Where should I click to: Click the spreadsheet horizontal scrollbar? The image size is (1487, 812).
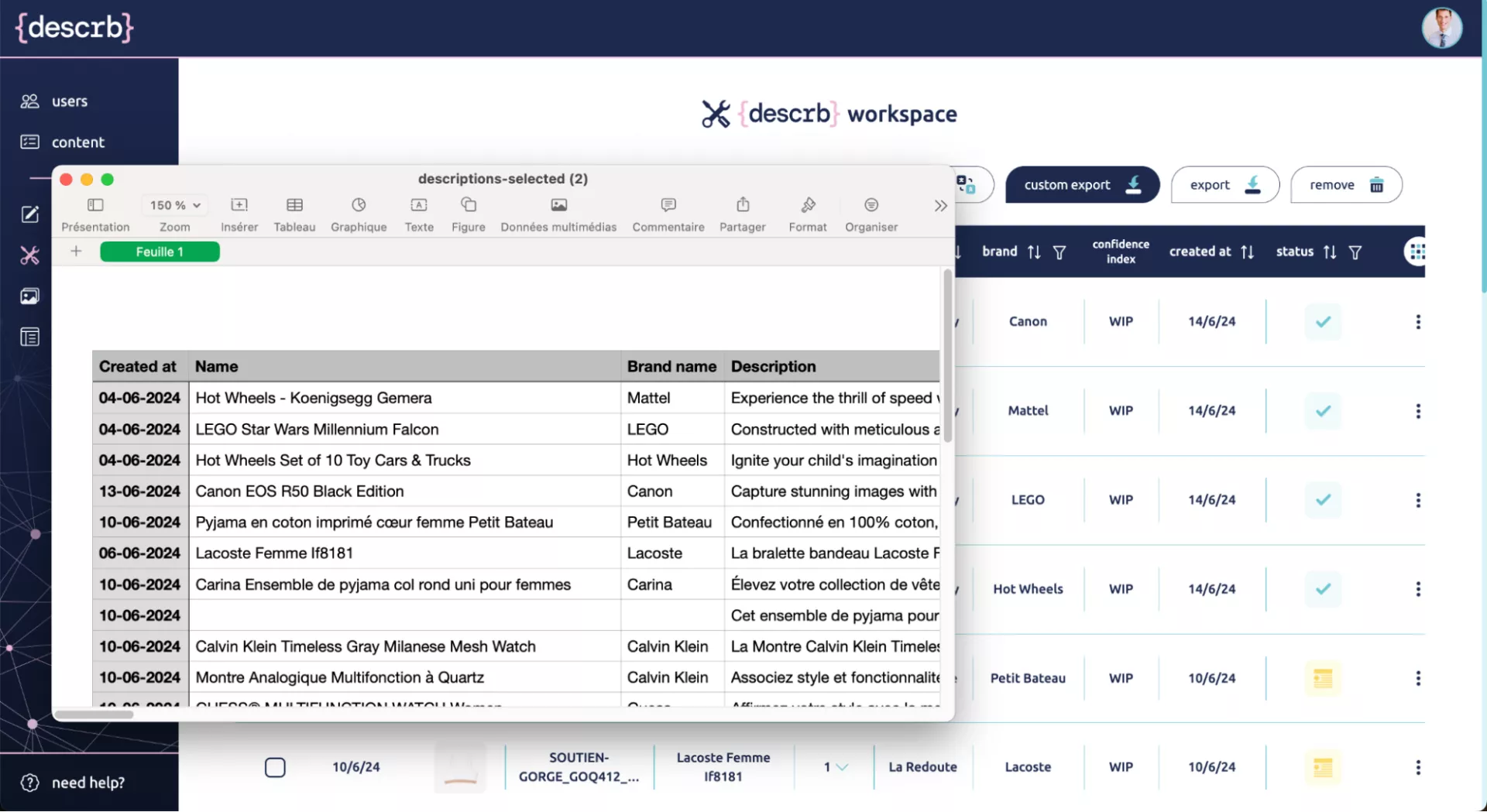point(94,714)
